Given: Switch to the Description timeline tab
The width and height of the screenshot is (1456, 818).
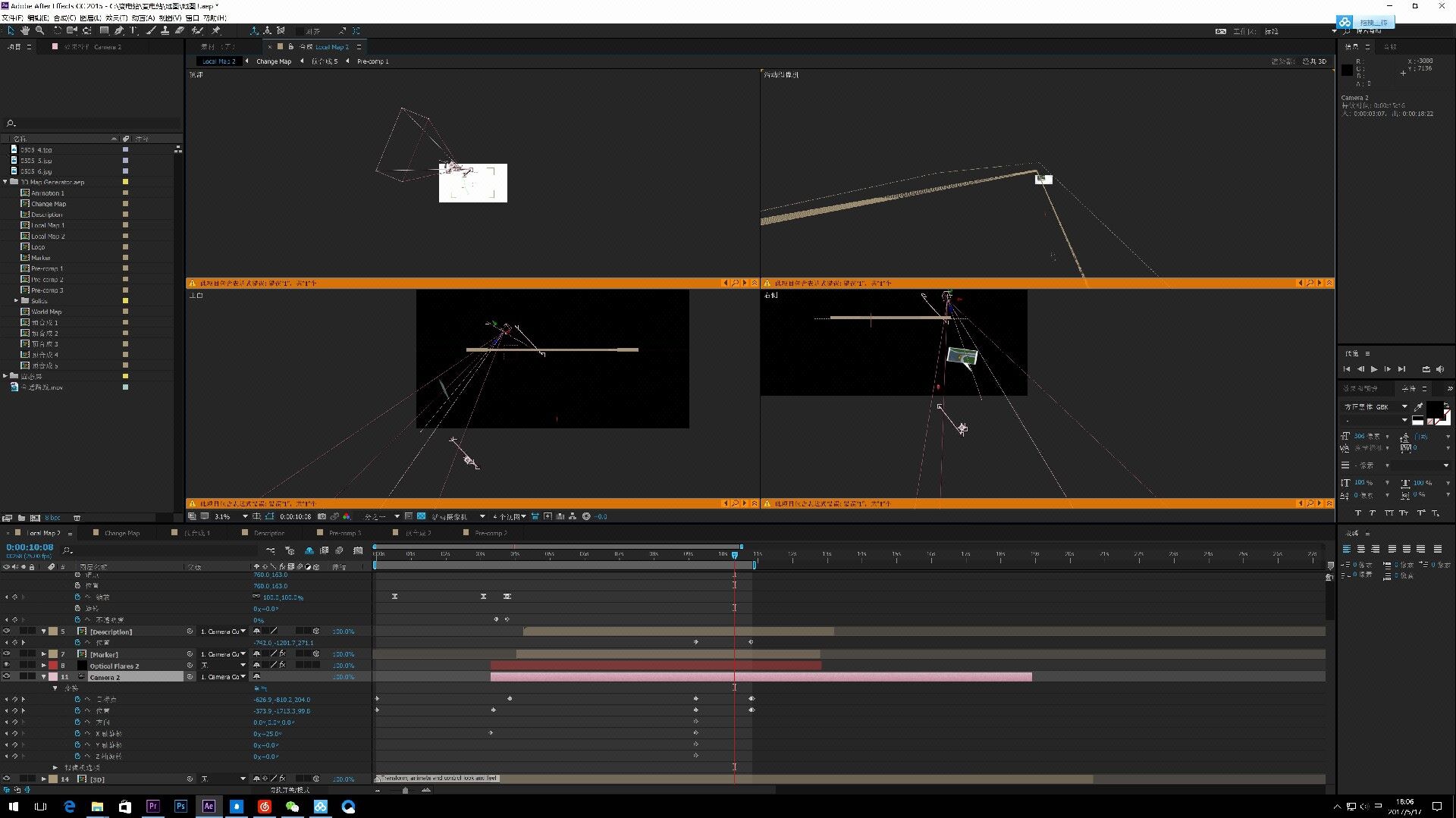Looking at the screenshot, I should pyautogui.click(x=269, y=533).
